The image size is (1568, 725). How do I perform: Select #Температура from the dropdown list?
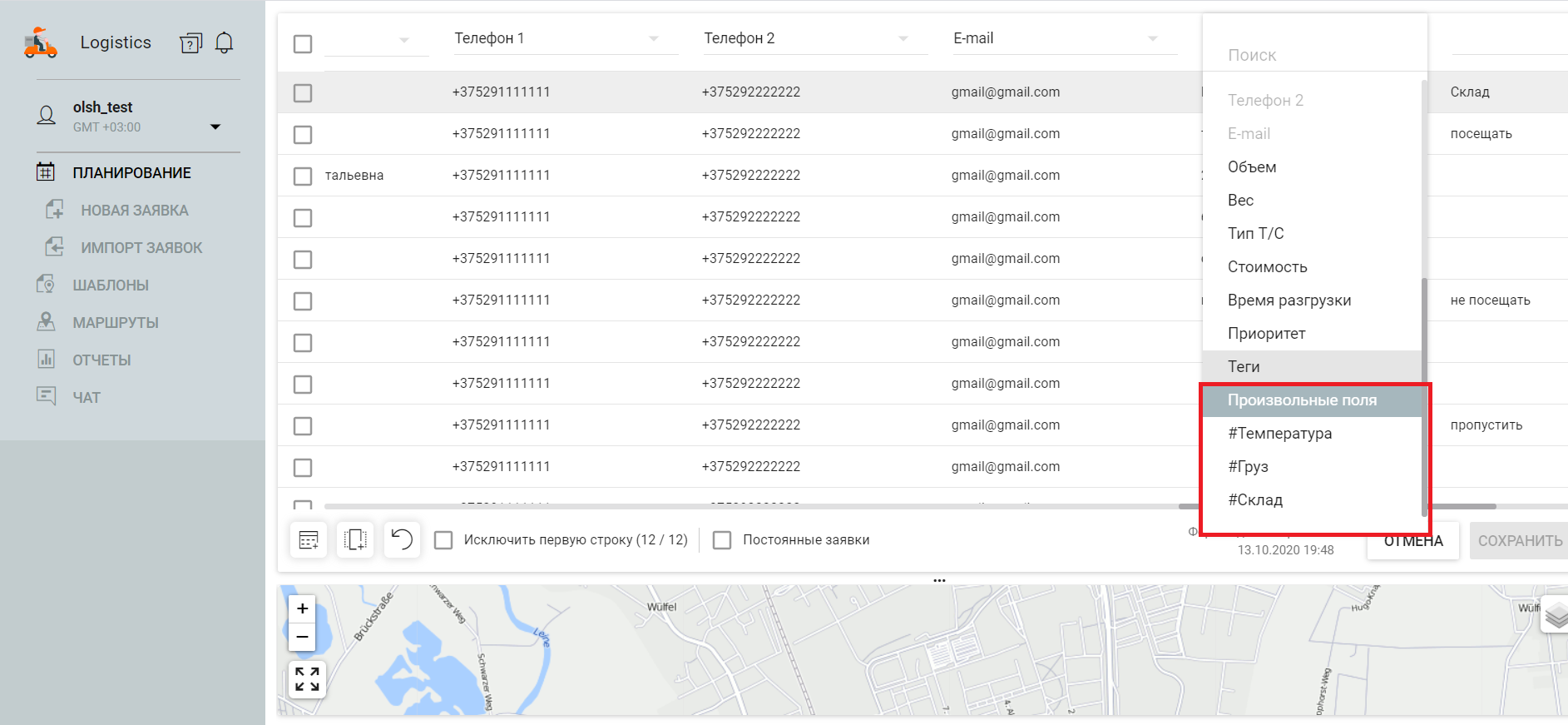[x=1279, y=434]
